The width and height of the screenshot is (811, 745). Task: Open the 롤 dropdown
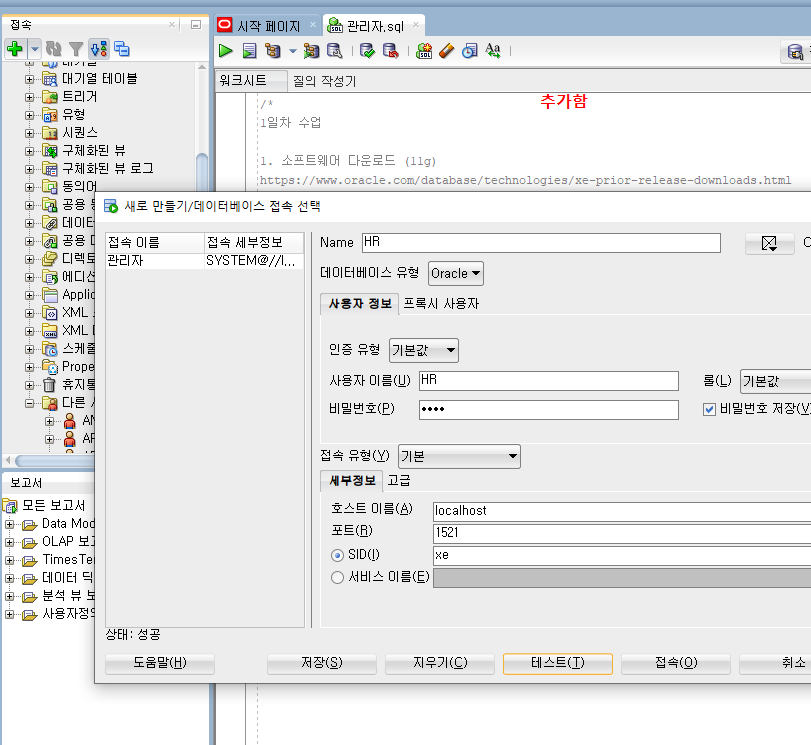click(x=775, y=381)
